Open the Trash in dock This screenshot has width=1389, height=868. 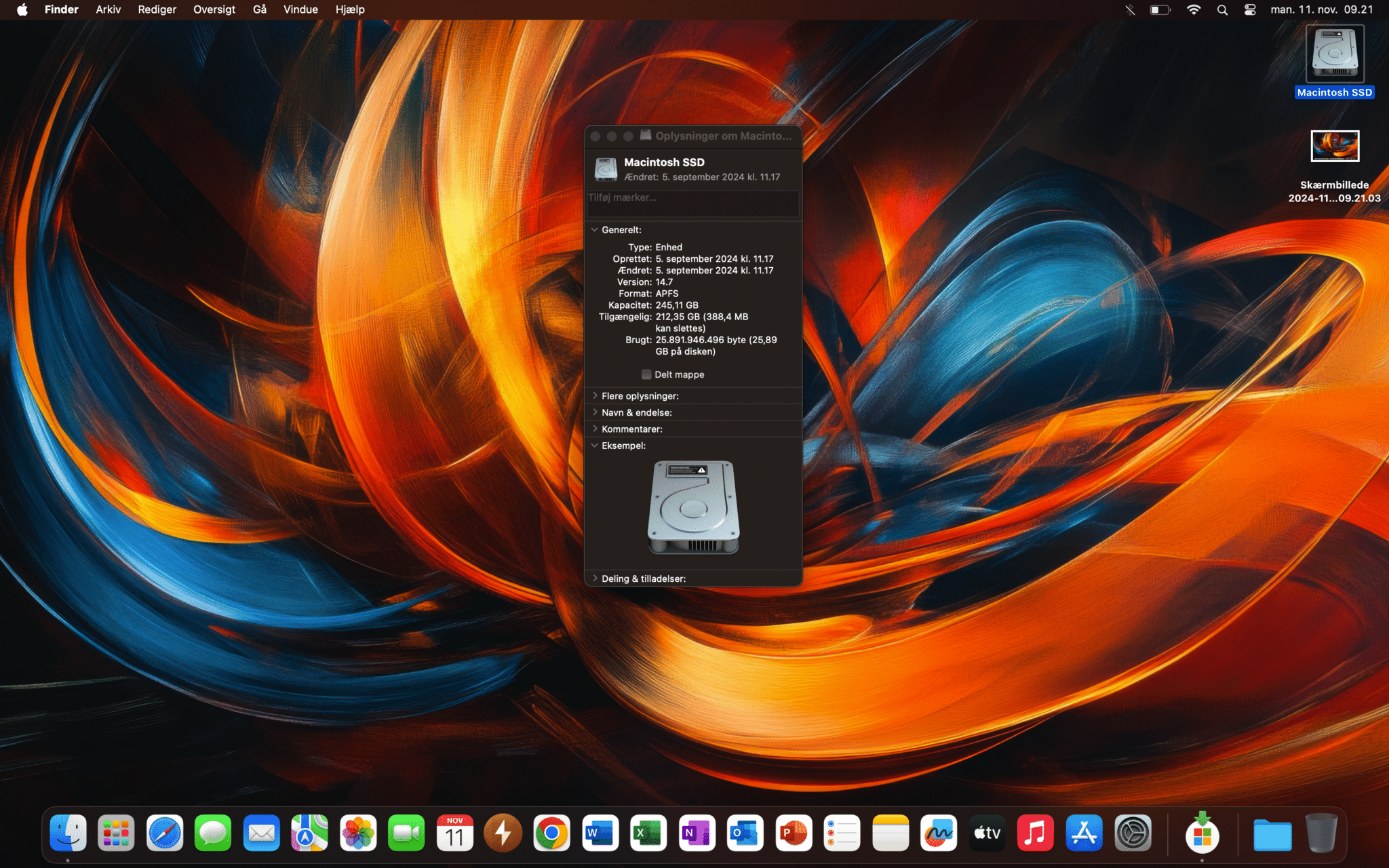click(x=1320, y=833)
